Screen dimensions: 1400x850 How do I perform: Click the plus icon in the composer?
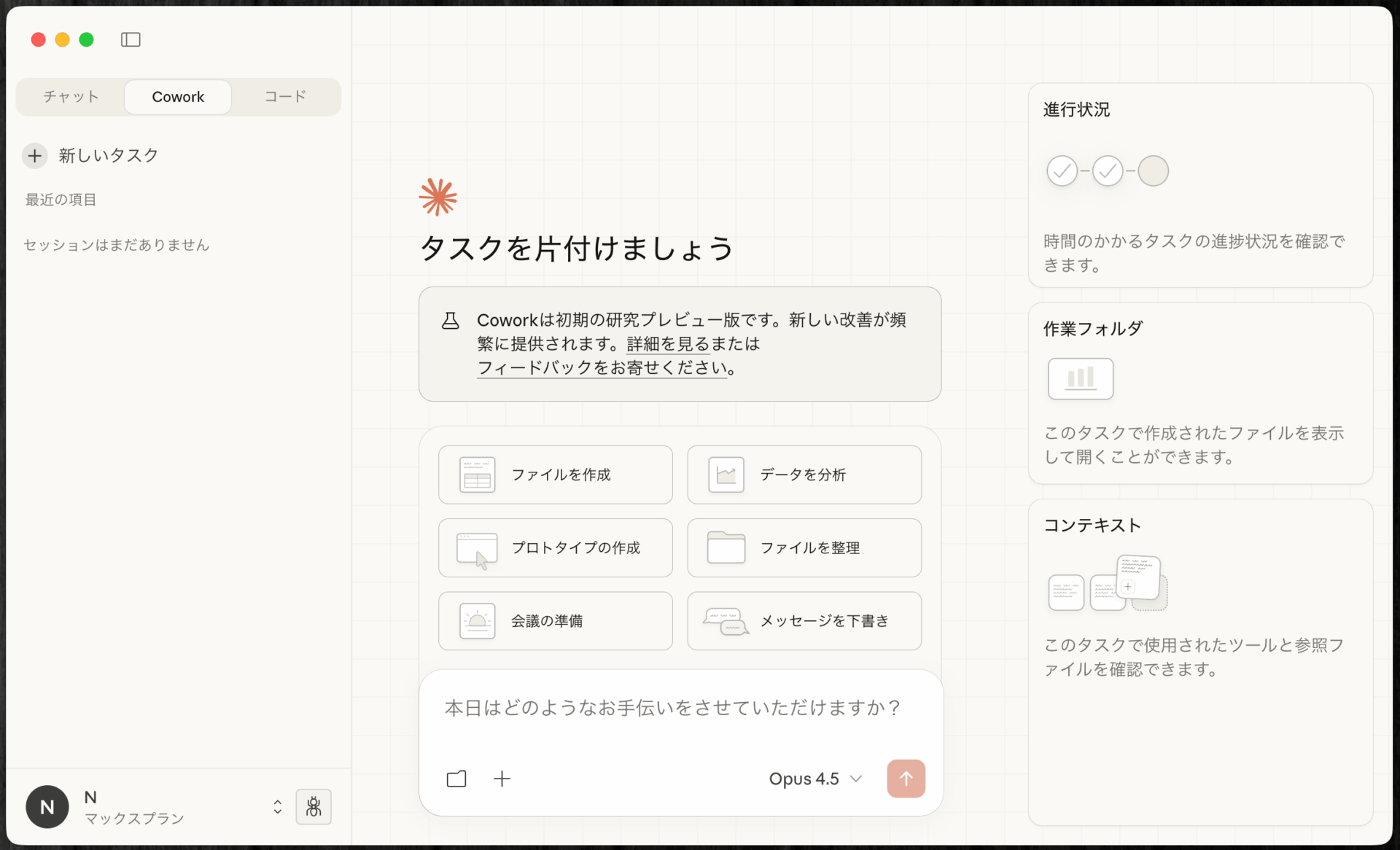pos(502,779)
